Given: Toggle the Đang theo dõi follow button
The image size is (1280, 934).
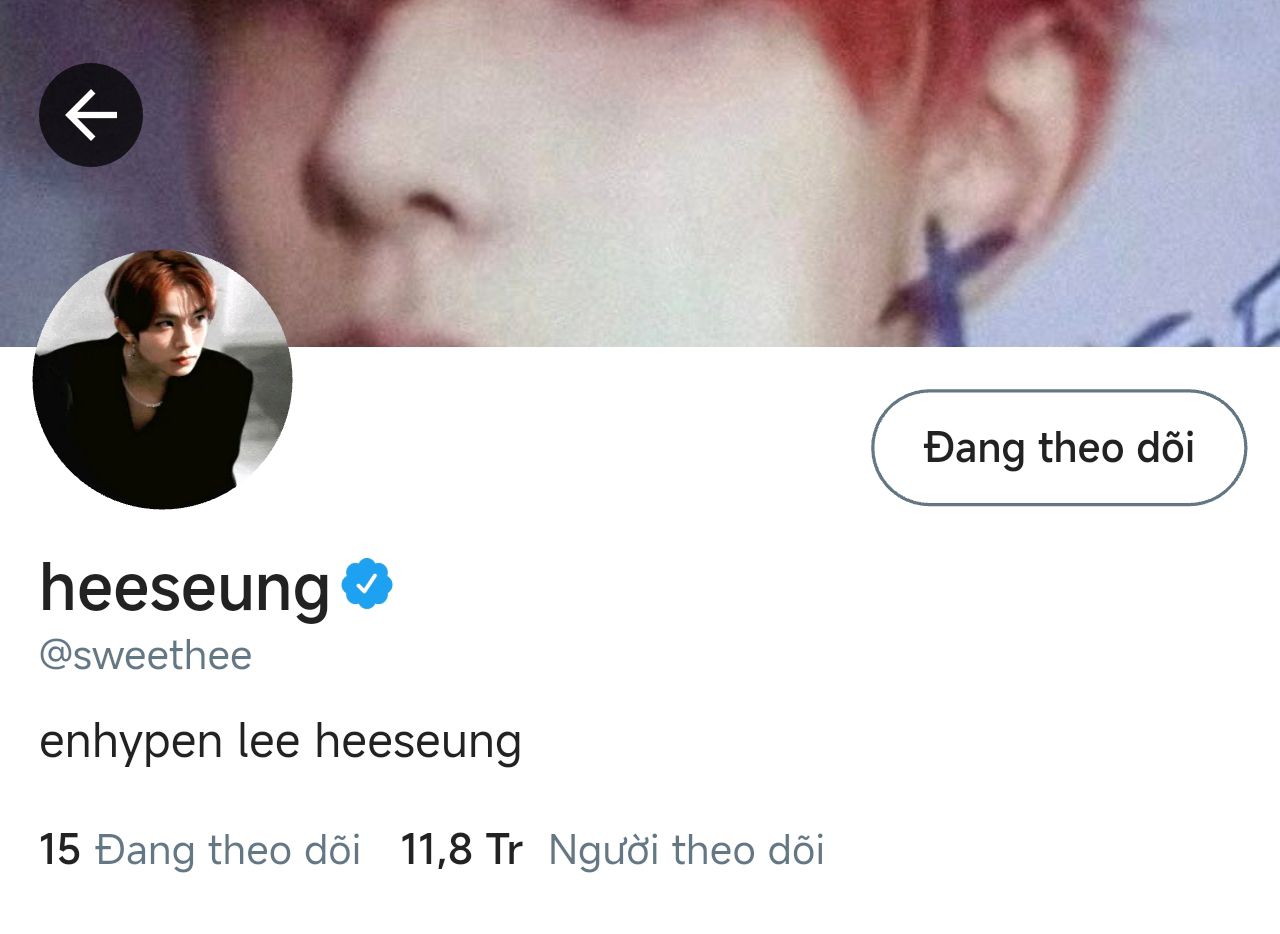Looking at the screenshot, I should pyautogui.click(x=1059, y=447).
